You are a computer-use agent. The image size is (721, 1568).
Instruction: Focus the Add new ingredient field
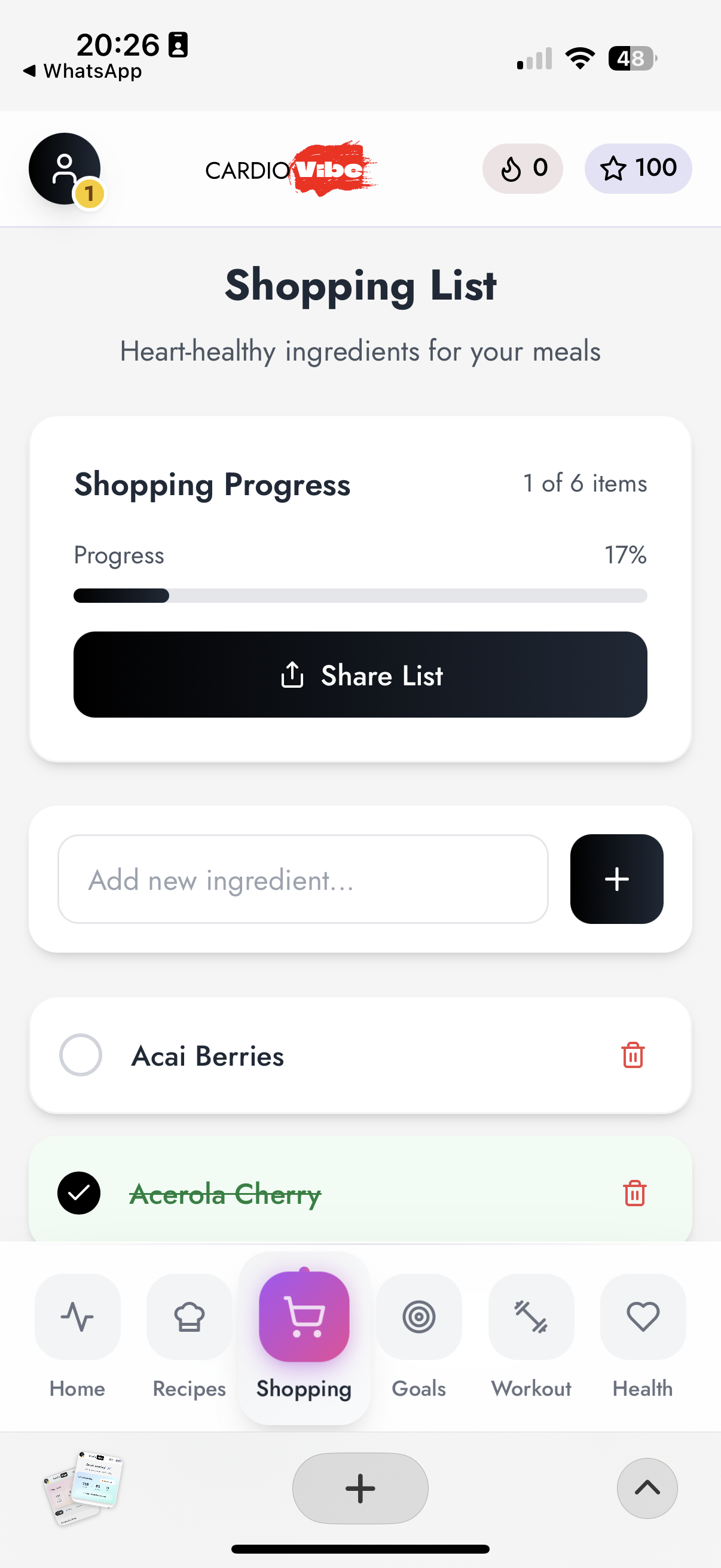coord(303,879)
